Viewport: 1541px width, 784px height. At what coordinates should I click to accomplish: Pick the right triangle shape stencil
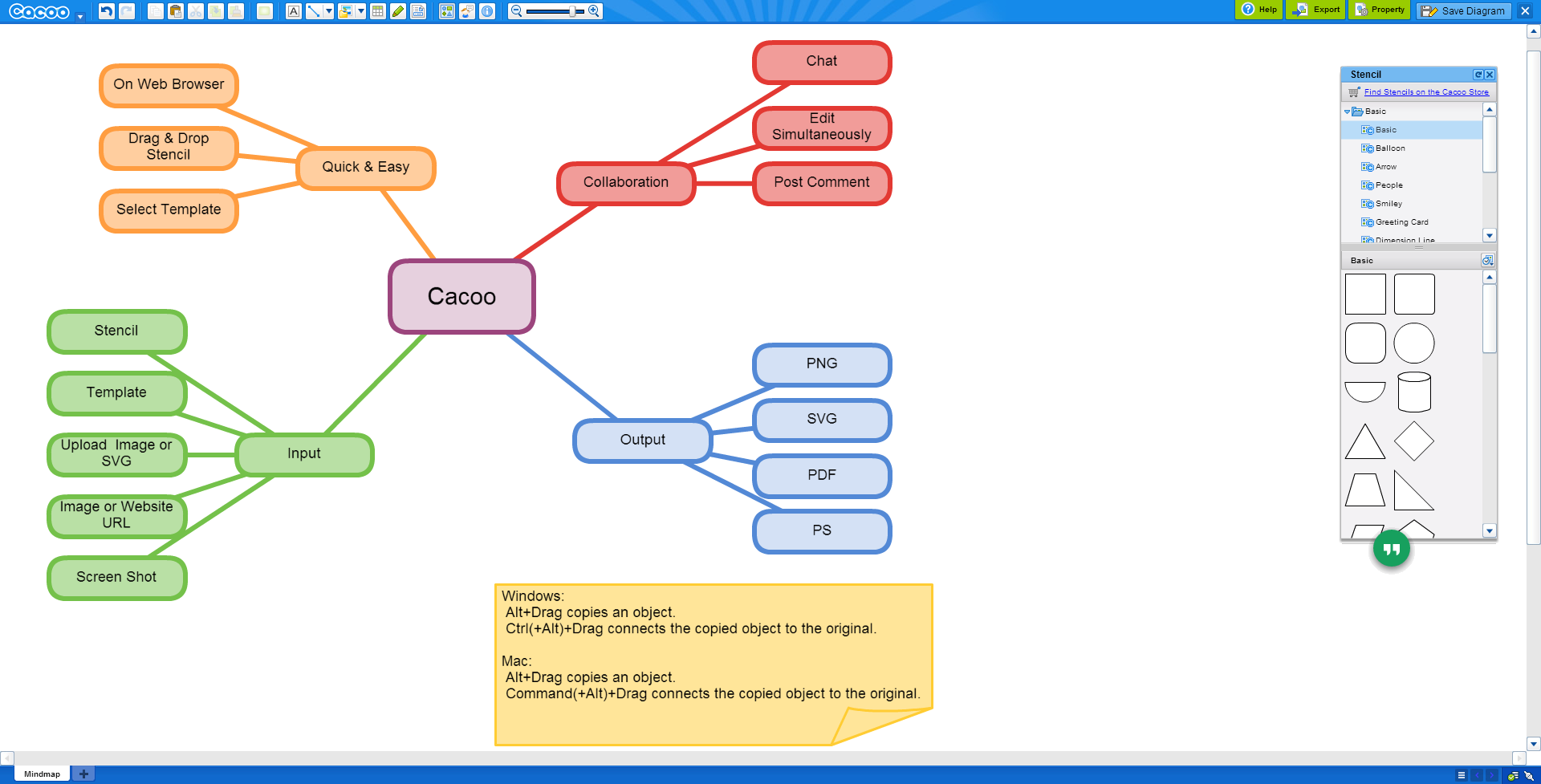click(x=1414, y=490)
